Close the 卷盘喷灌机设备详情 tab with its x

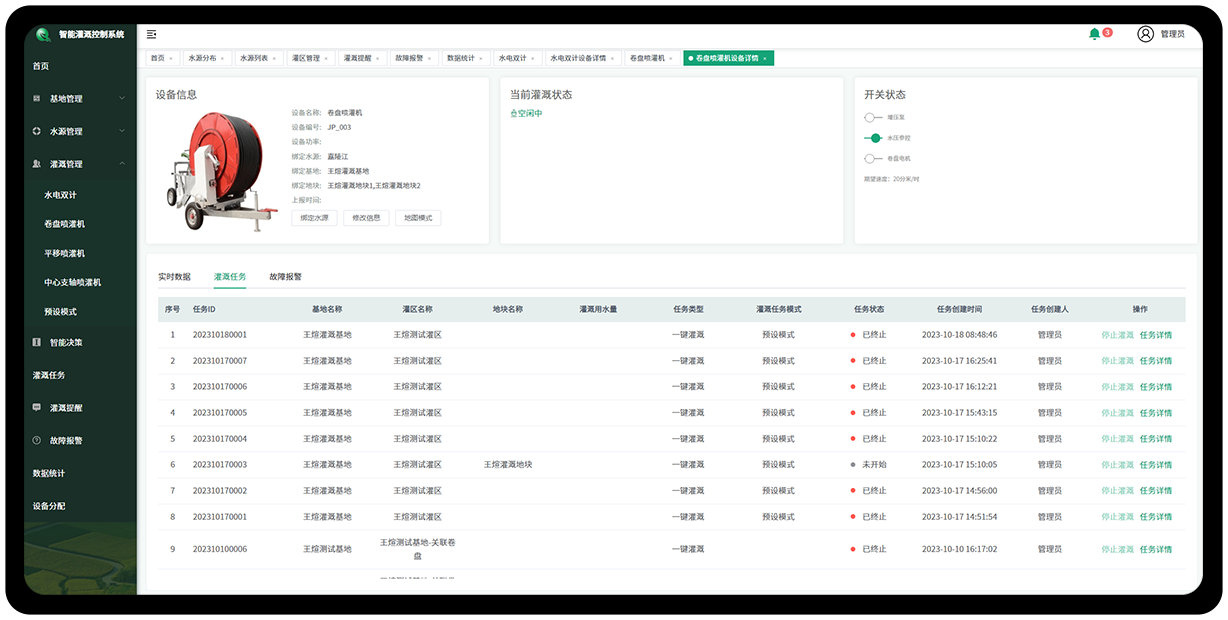[x=765, y=59]
